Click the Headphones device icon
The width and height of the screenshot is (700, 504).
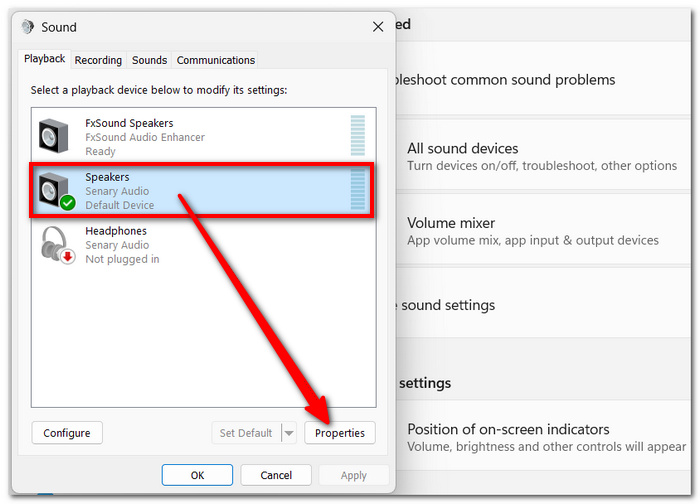coord(57,245)
